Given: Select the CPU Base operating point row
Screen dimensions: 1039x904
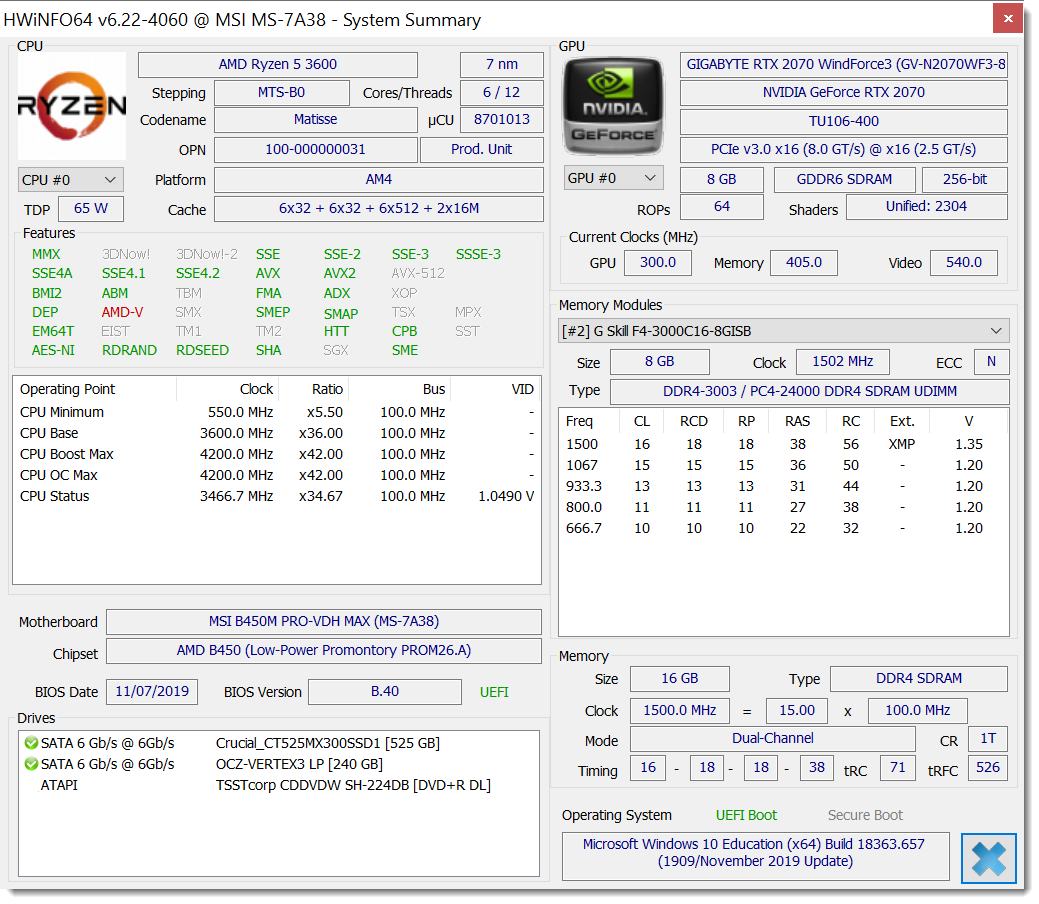Looking at the screenshot, I should click(x=277, y=433).
